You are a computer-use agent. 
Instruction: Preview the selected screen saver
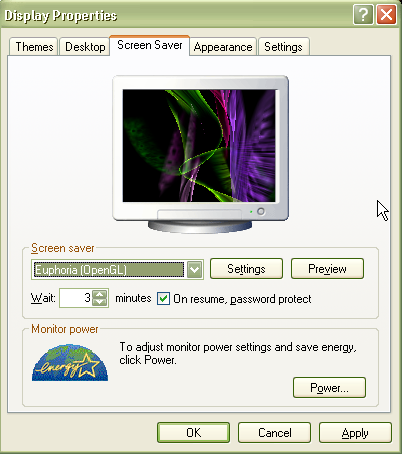tap(327, 269)
